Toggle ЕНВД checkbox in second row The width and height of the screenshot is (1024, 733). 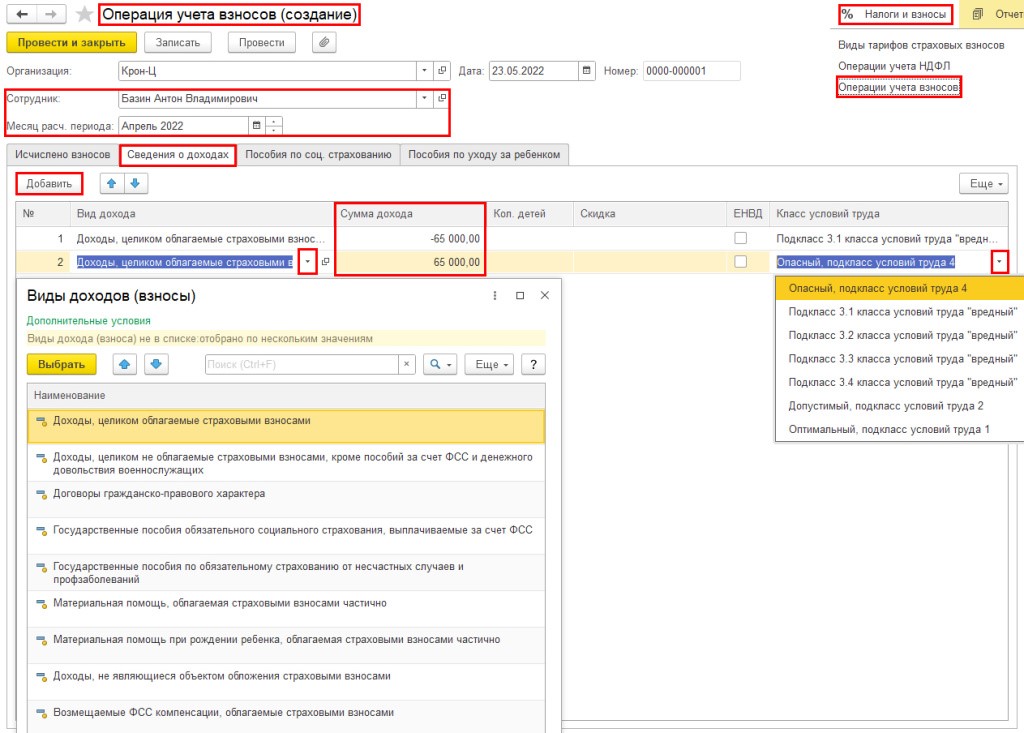[741, 262]
